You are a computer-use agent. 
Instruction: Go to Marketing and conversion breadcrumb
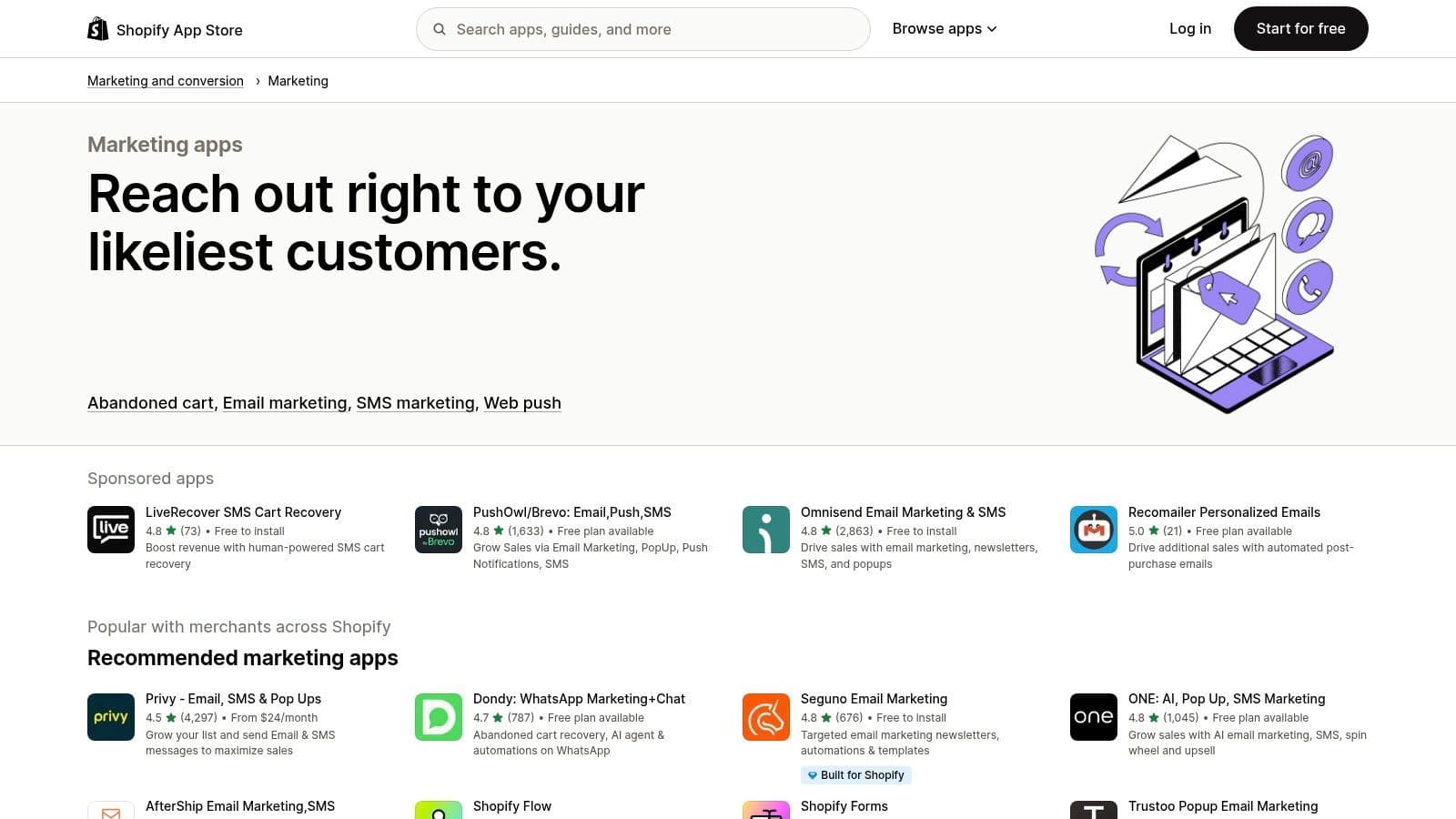coord(166,81)
